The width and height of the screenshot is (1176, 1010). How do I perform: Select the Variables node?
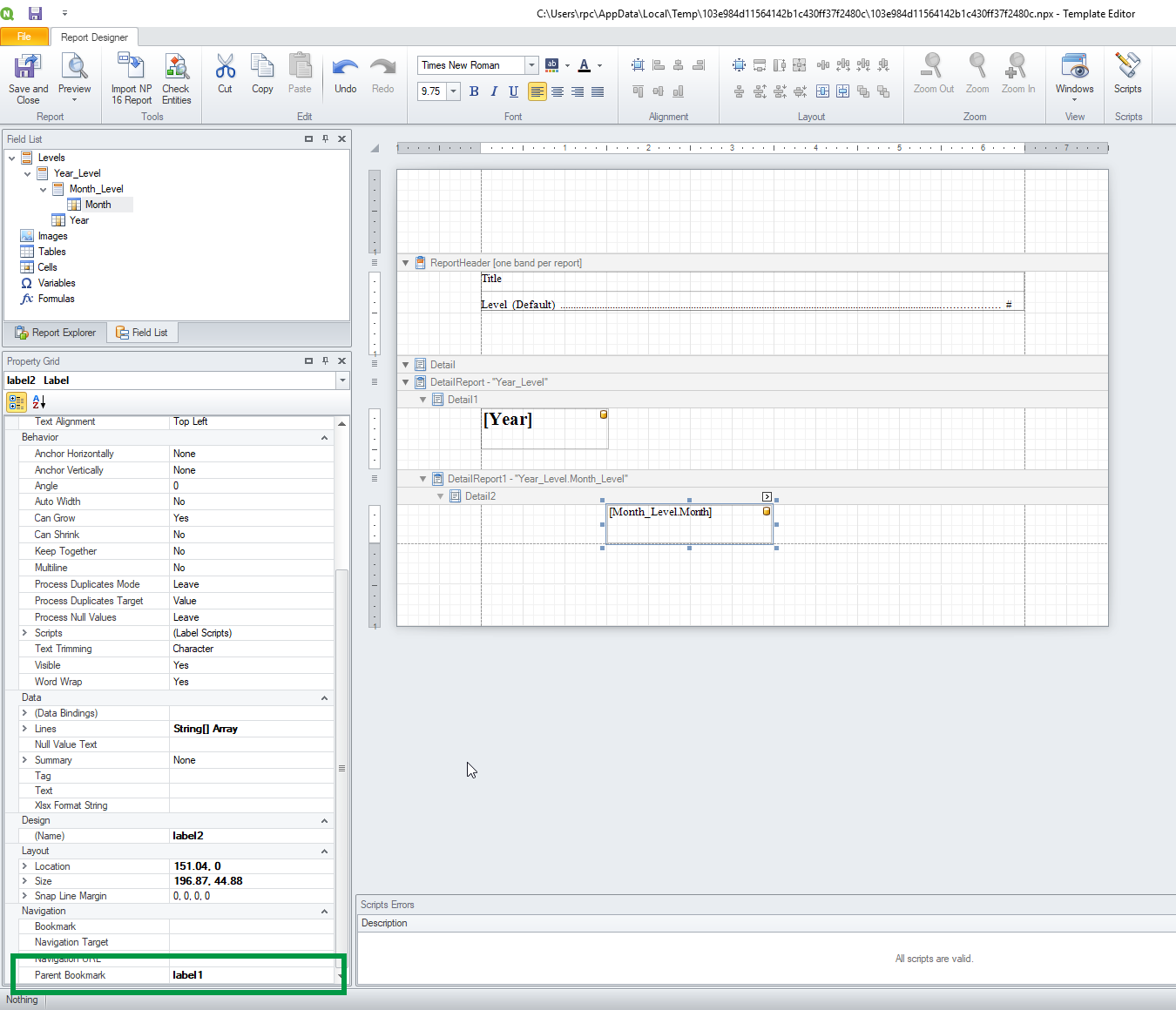(x=57, y=283)
